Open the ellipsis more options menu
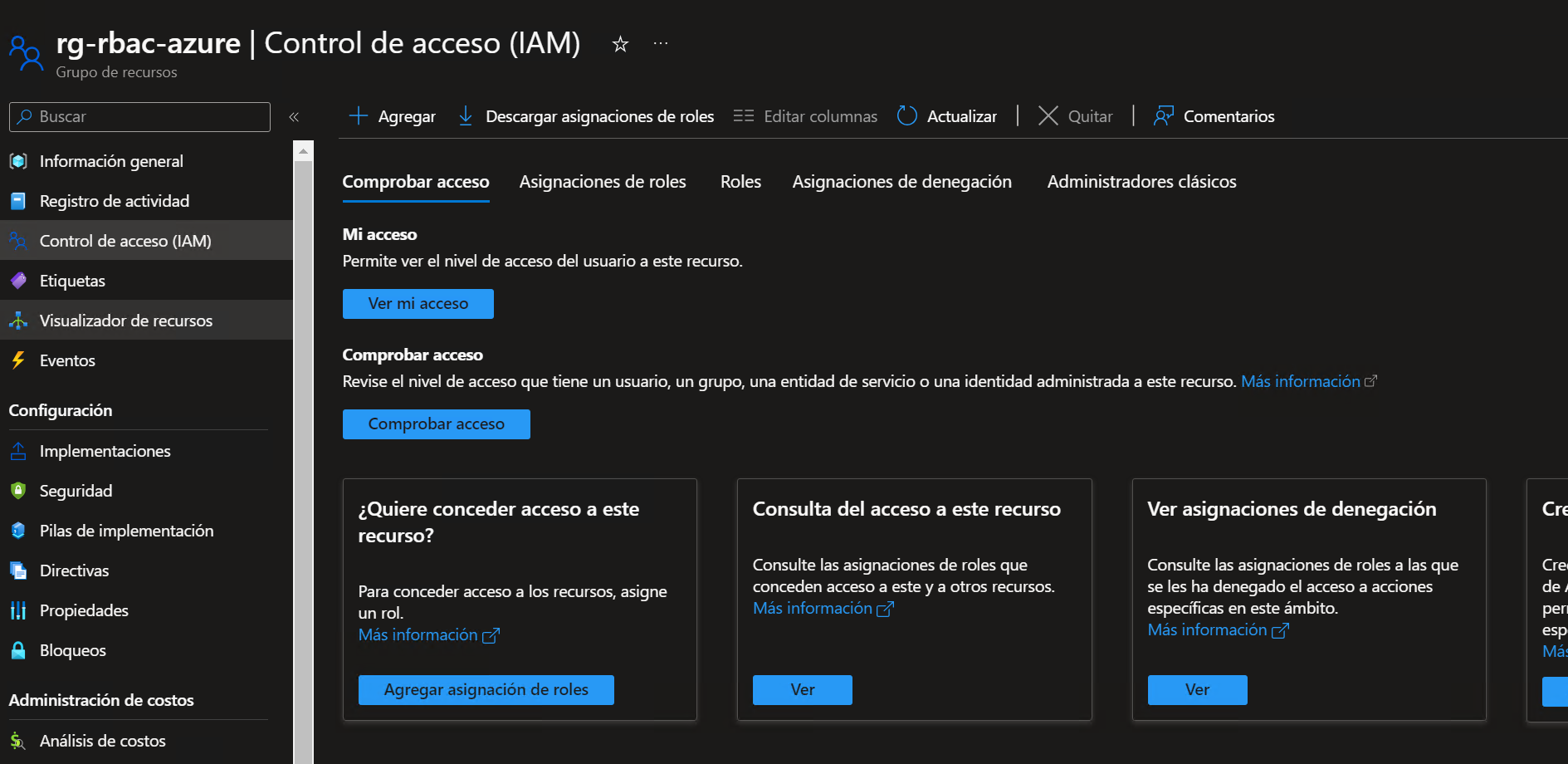The image size is (1568, 764). point(660,44)
